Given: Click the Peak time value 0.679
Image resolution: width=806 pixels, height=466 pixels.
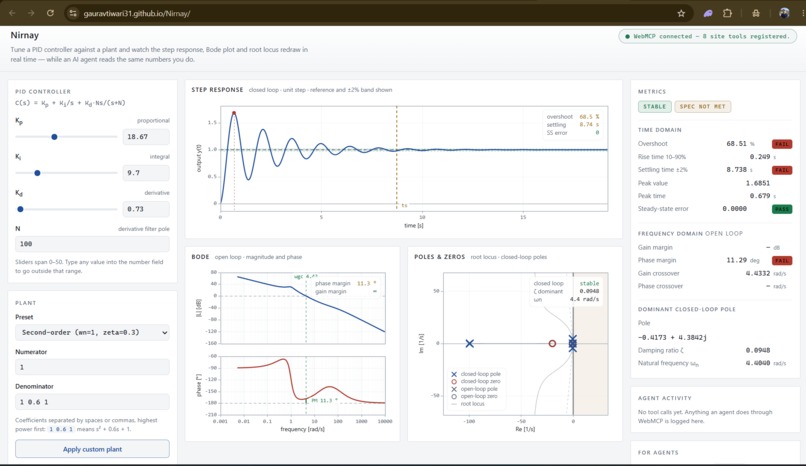Looking at the screenshot, I should tap(759, 196).
